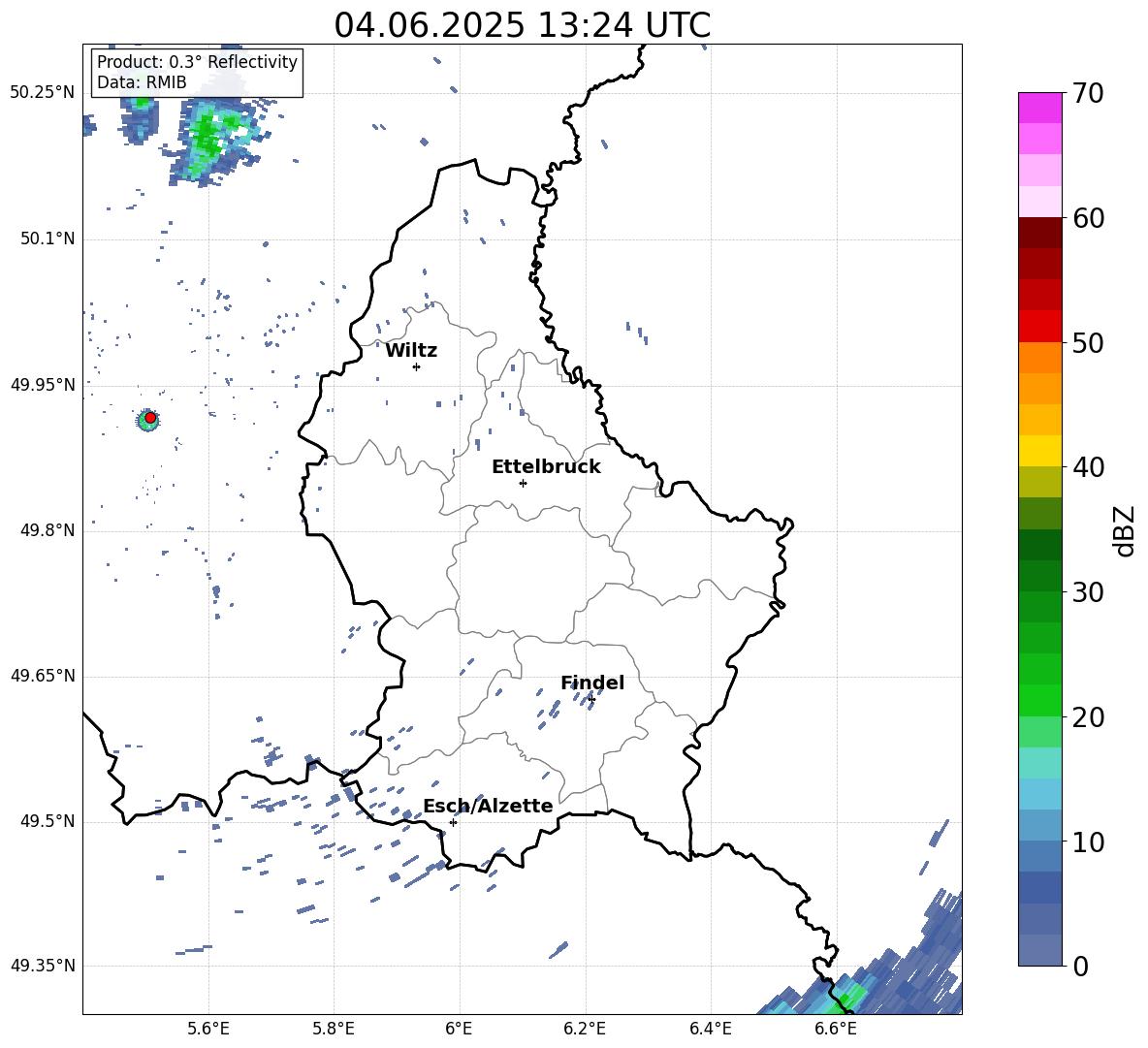Click the 49.5°N latitude tick label
The image size is (1148, 1048).
pyautogui.click(x=48, y=821)
